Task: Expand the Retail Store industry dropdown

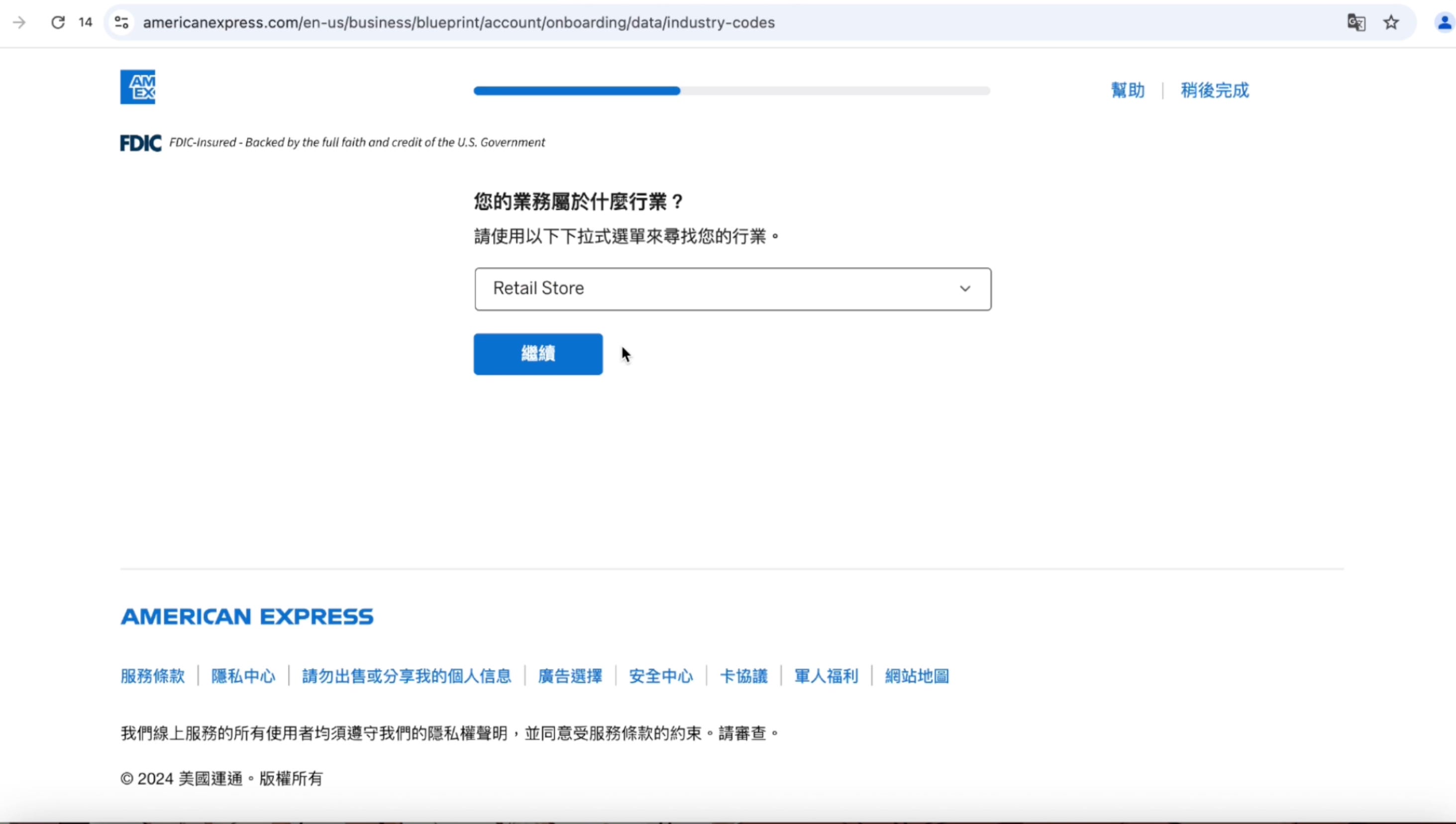Action: tap(732, 289)
